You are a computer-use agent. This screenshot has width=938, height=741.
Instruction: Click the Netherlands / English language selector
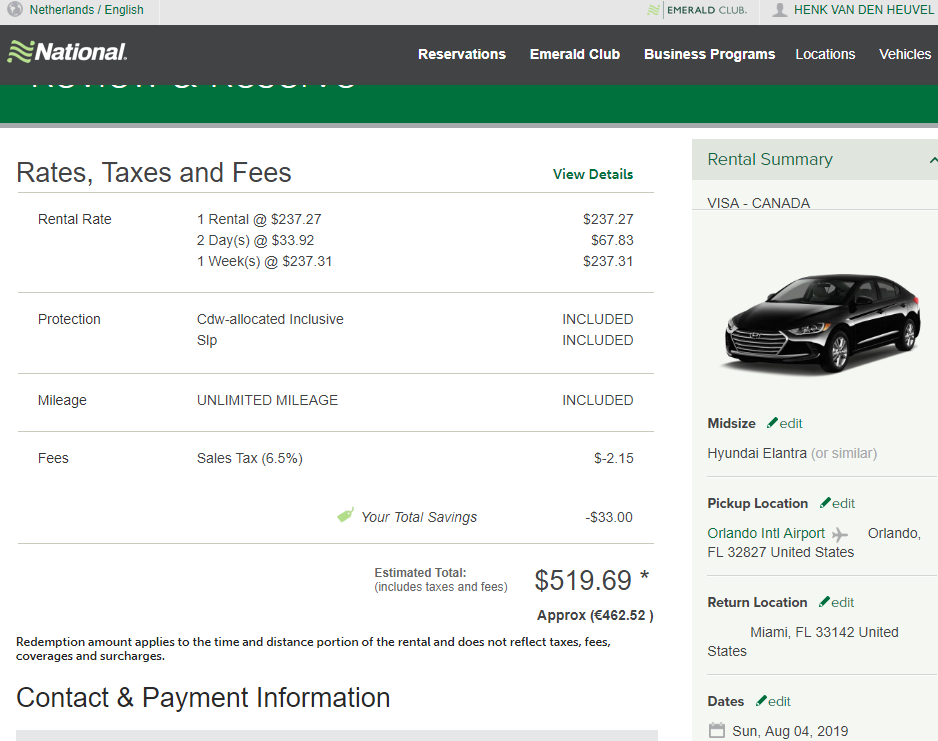click(87, 10)
